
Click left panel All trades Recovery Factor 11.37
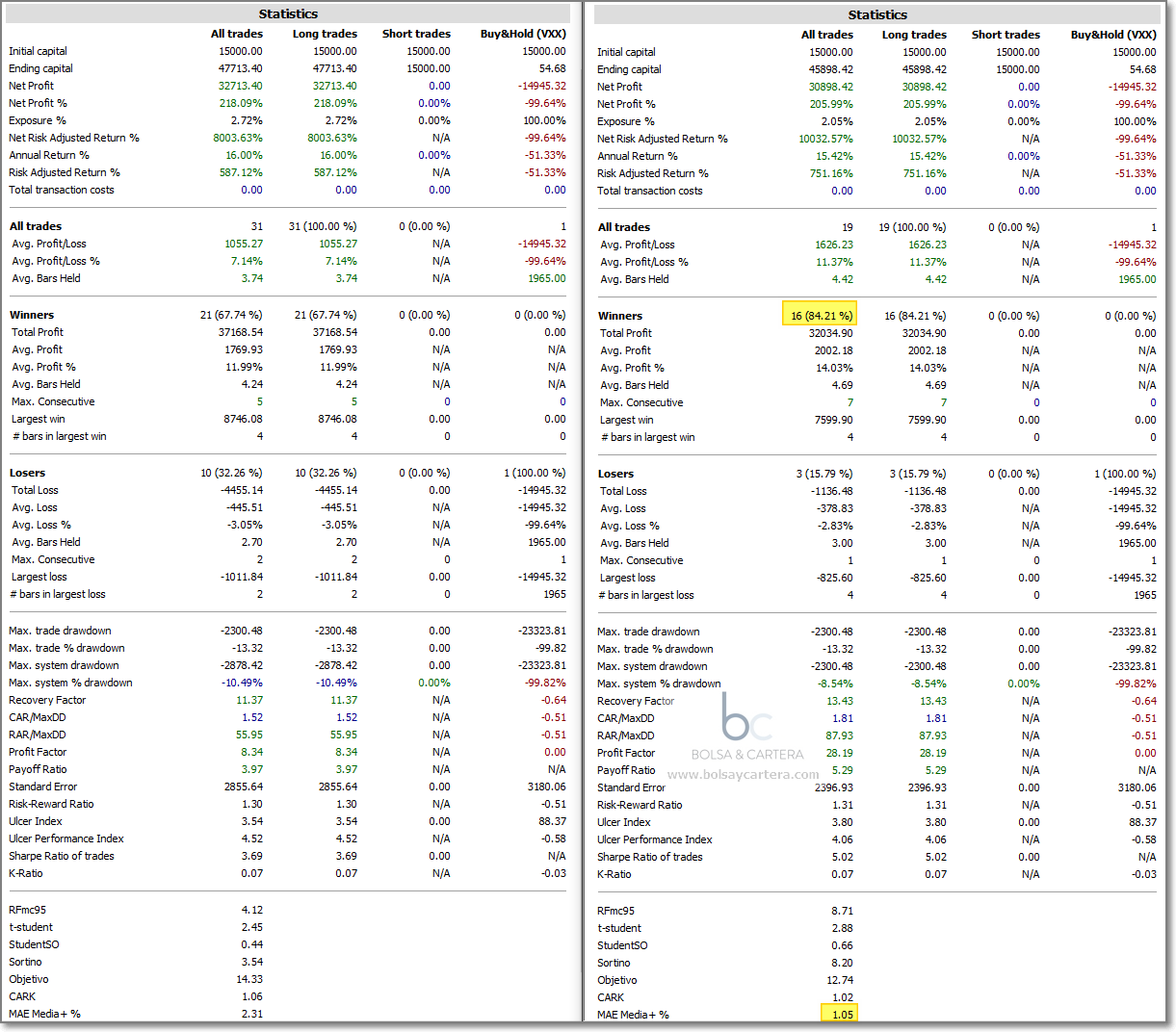coord(249,700)
